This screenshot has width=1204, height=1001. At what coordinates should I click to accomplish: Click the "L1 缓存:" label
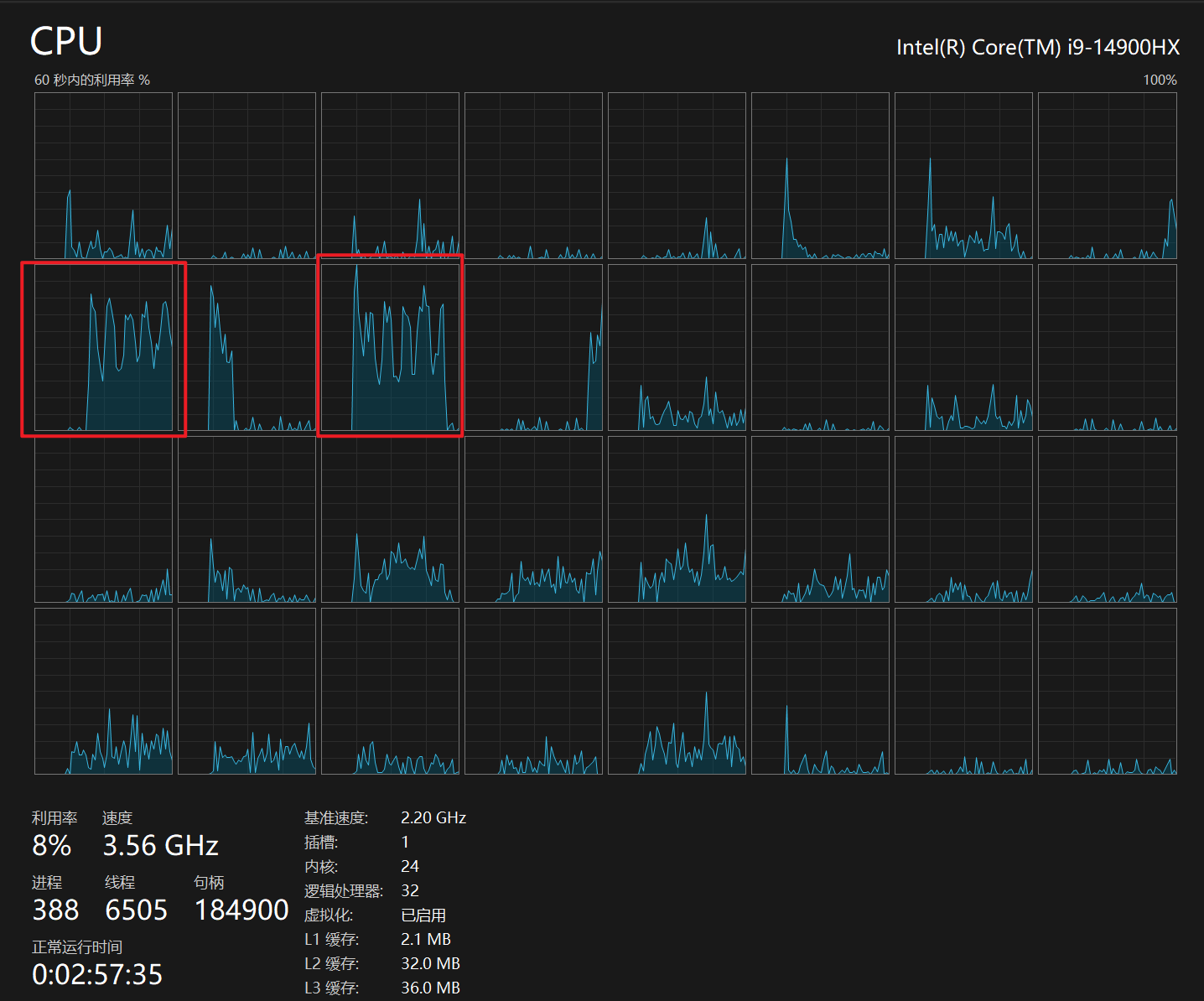(332, 939)
